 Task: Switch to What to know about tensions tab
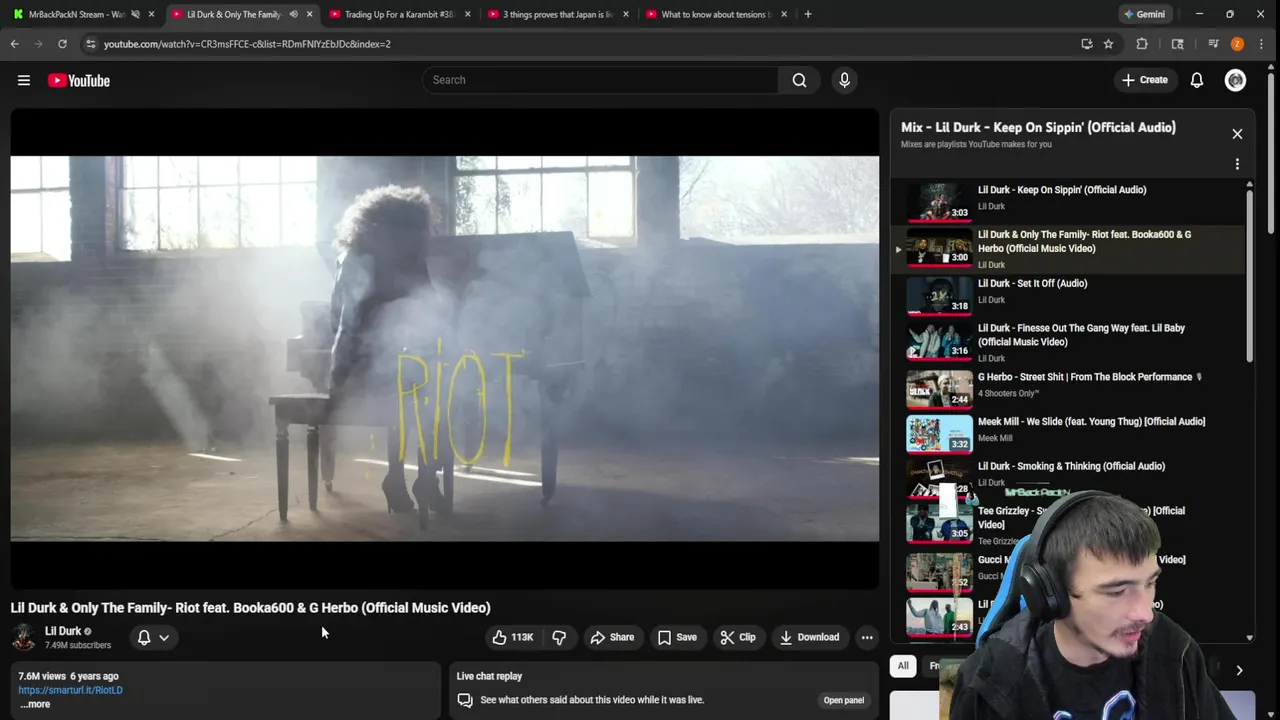click(715, 14)
